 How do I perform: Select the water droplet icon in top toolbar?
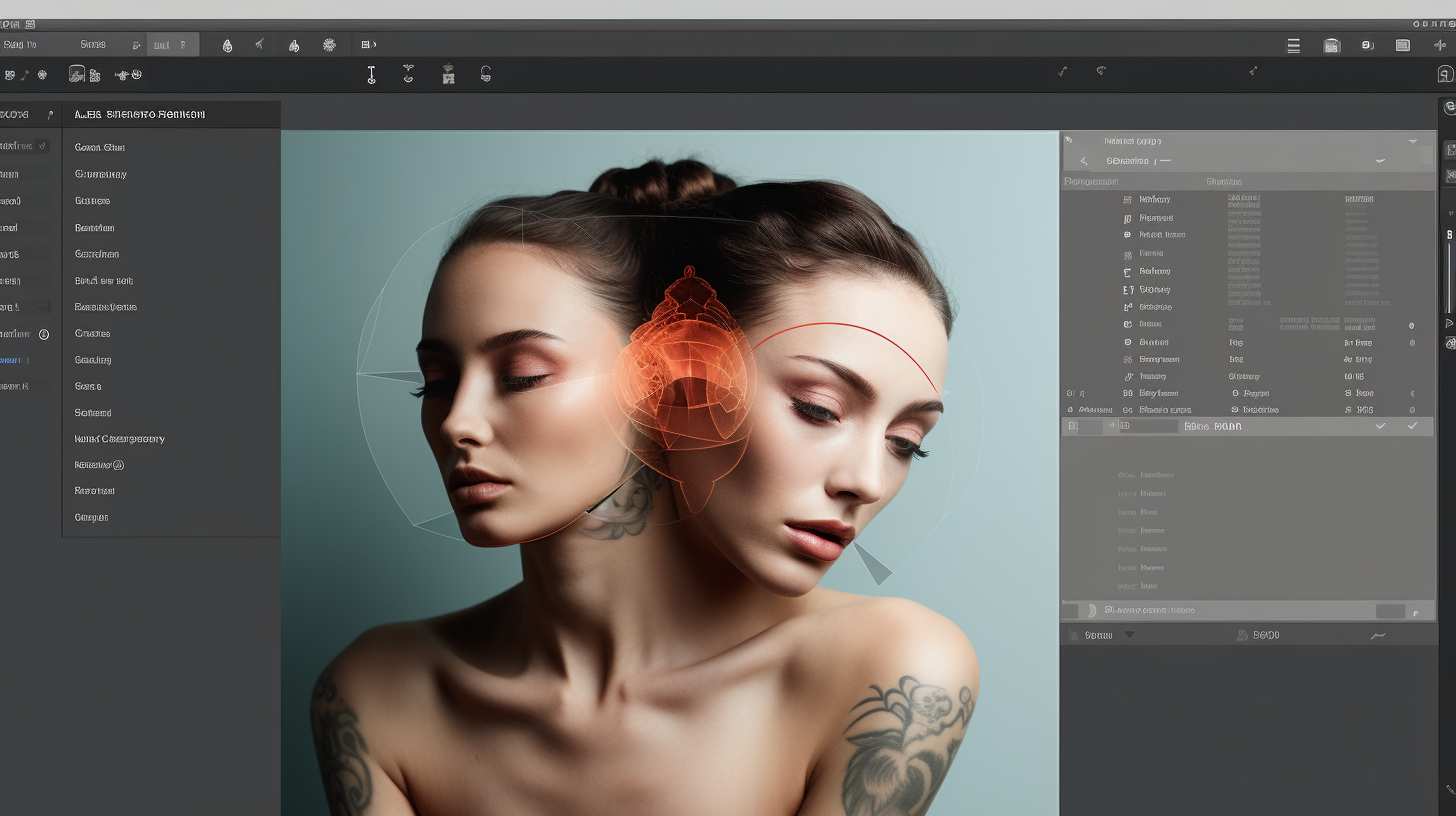tap(227, 45)
